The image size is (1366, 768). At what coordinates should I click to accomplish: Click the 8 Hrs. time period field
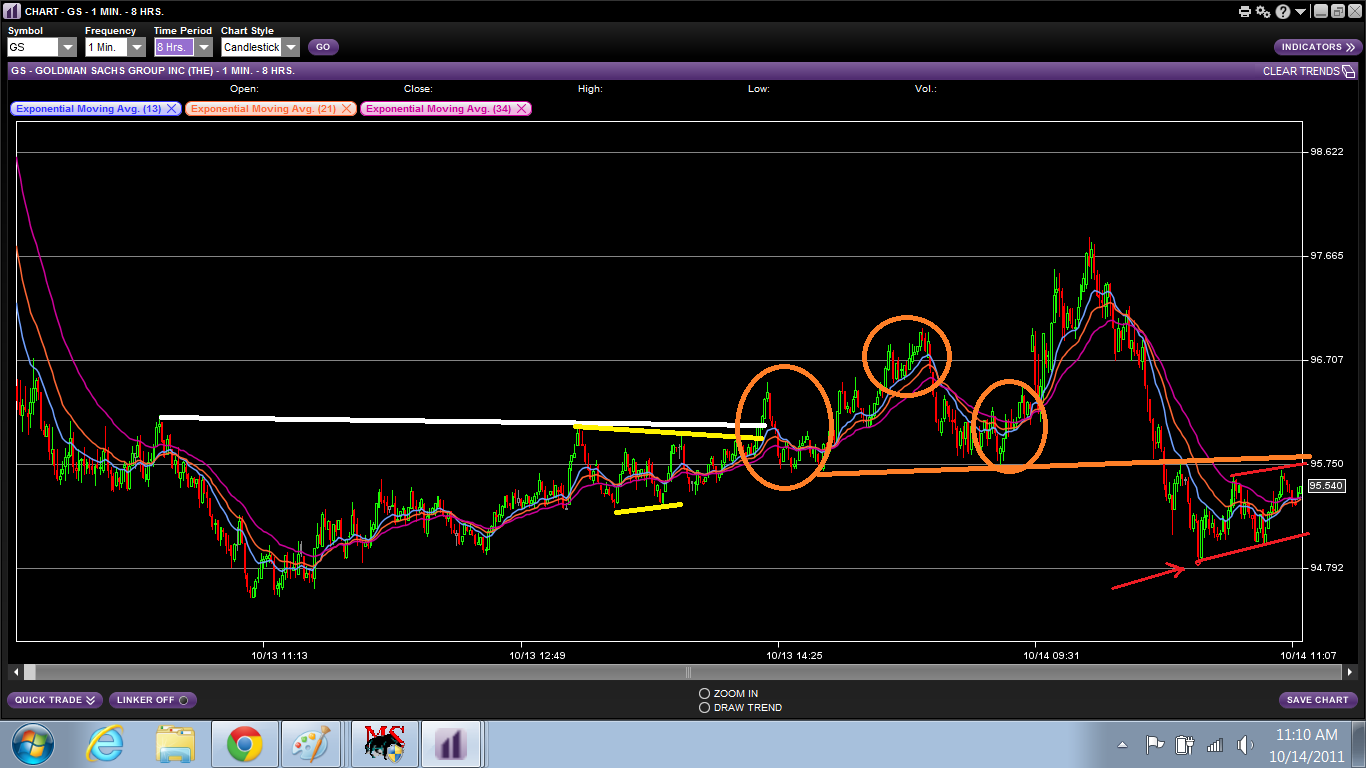coord(174,47)
